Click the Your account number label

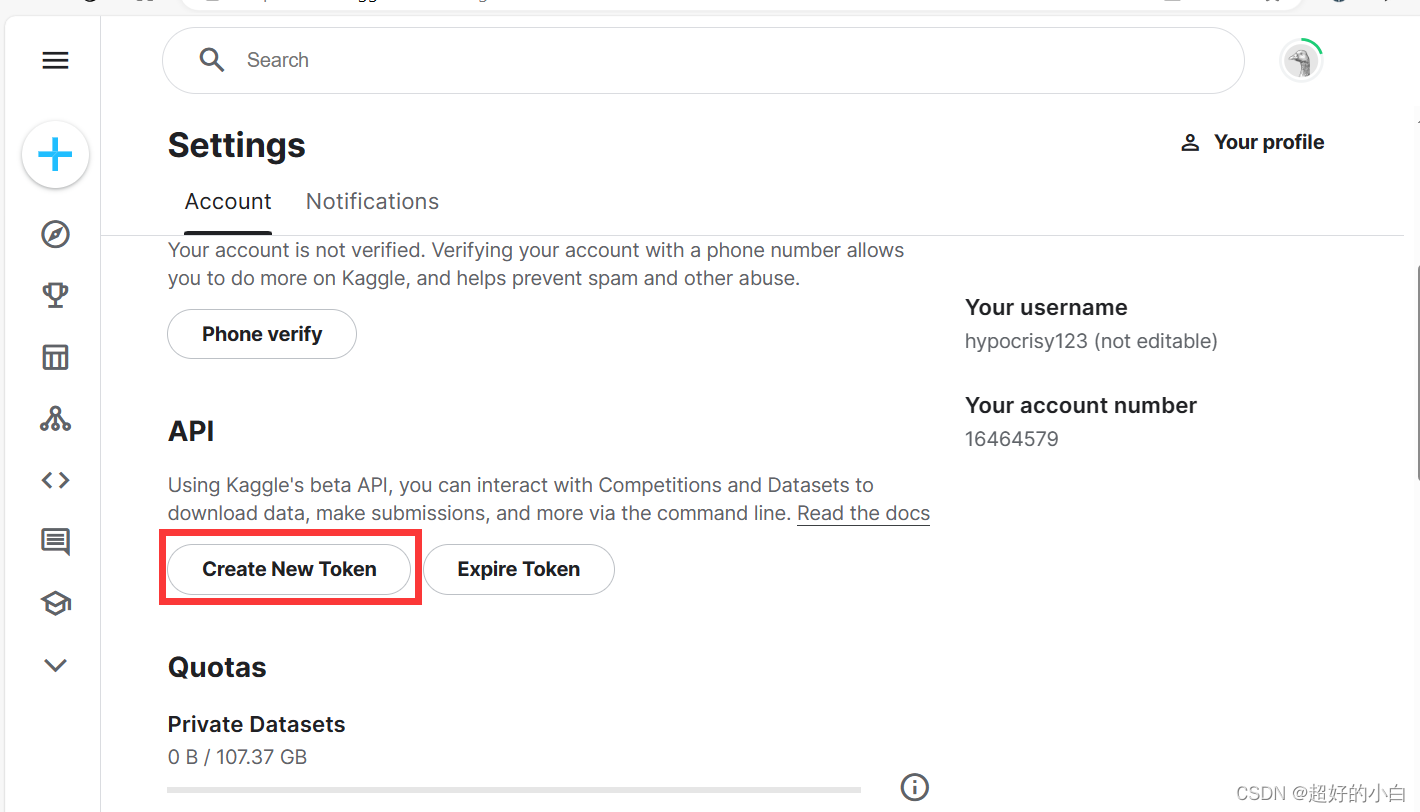point(1081,405)
